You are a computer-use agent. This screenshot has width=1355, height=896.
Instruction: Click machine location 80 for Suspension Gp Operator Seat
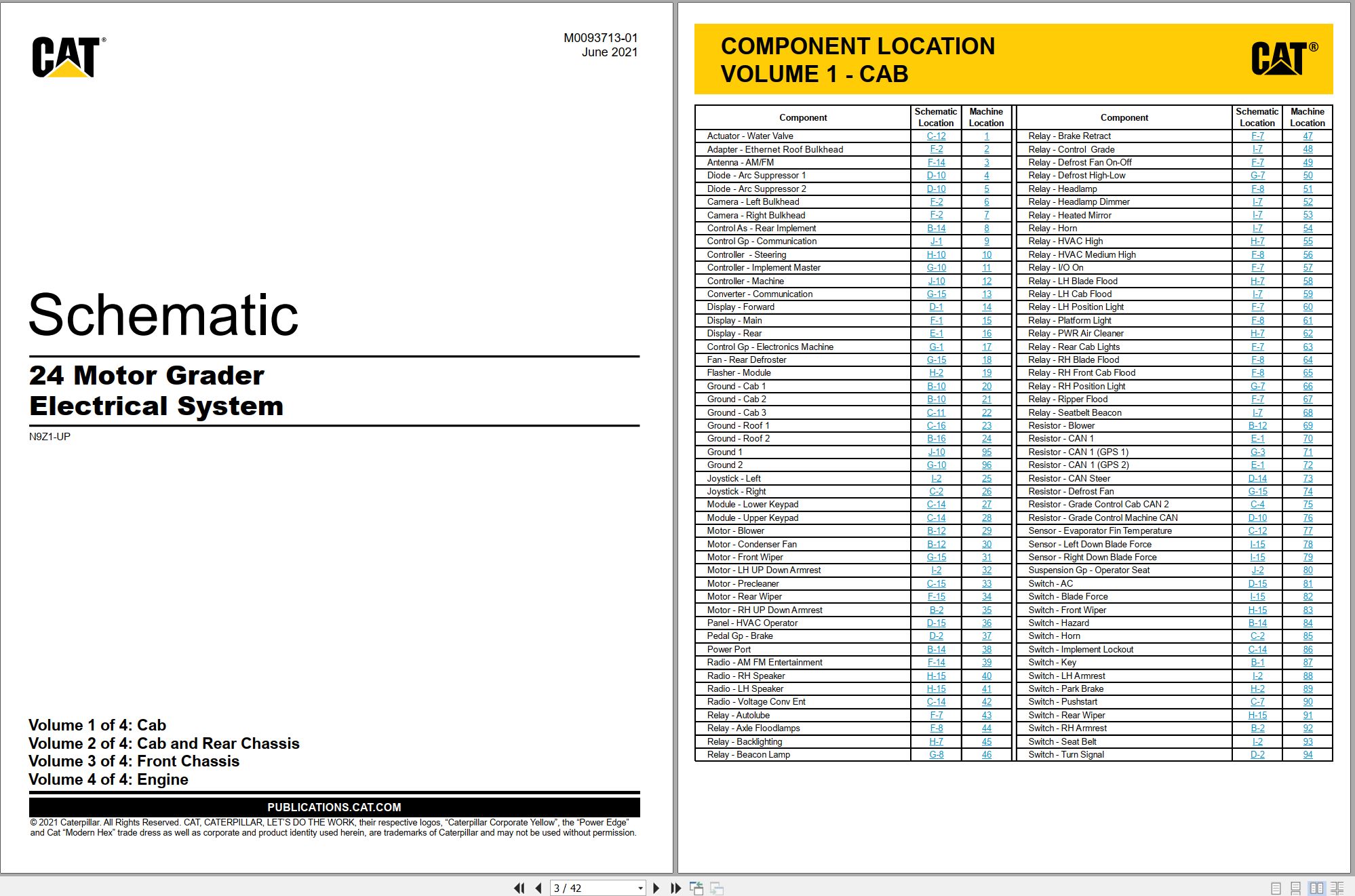pos(1308,570)
